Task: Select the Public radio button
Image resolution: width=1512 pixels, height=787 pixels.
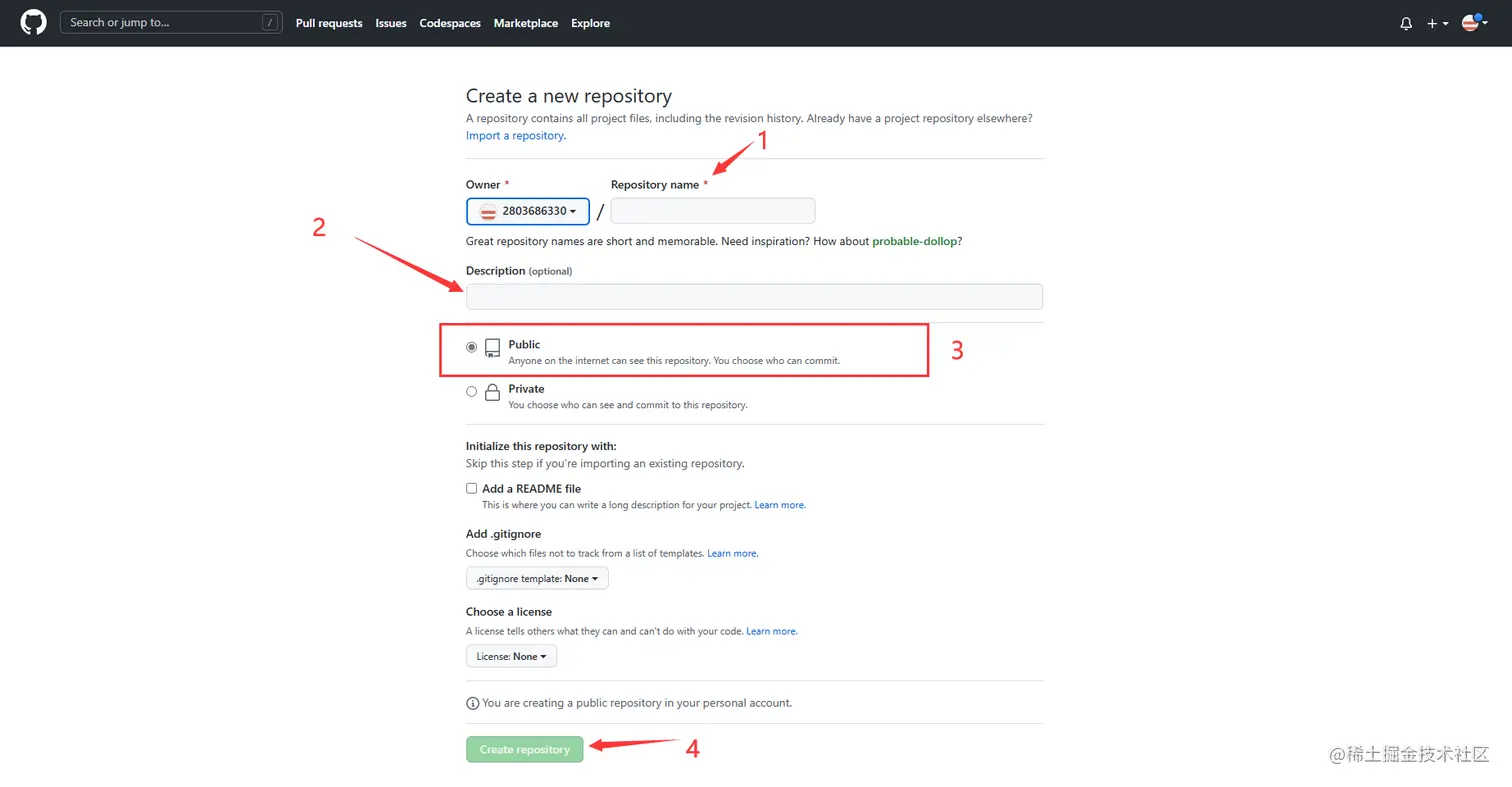Action: coord(472,347)
